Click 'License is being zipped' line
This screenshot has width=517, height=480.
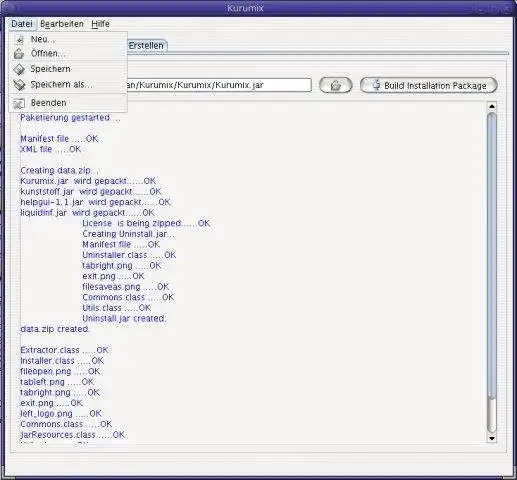pyautogui.click(x=146, y=223)
